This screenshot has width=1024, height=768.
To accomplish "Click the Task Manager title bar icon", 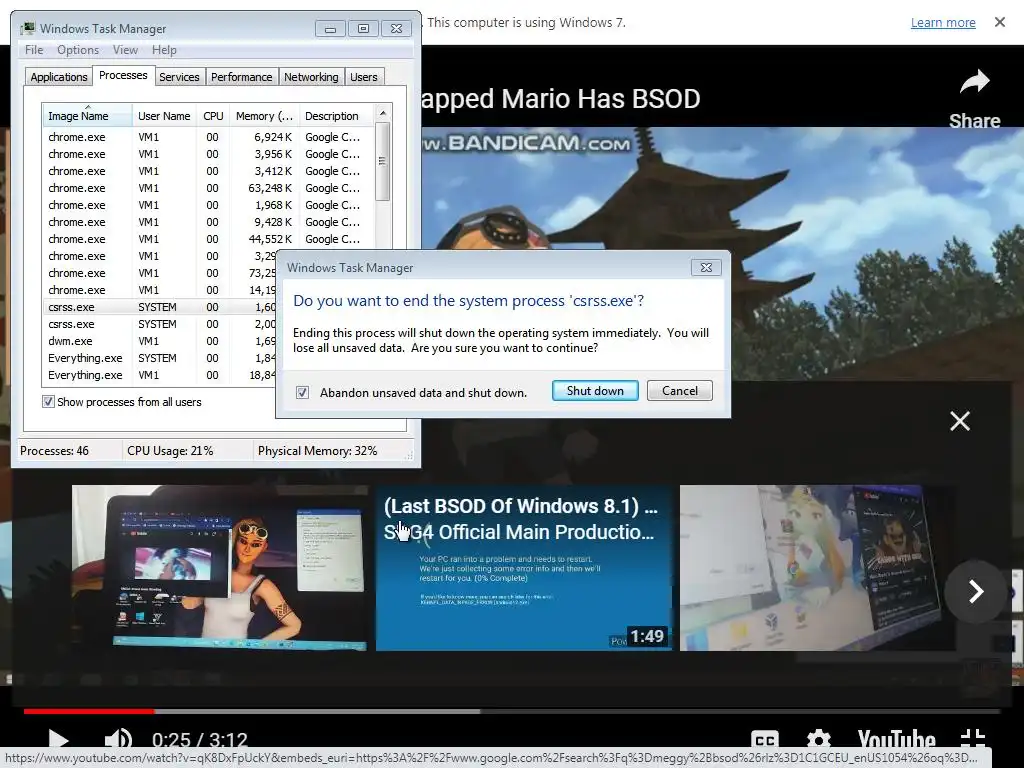I will [x=27, y=29].
